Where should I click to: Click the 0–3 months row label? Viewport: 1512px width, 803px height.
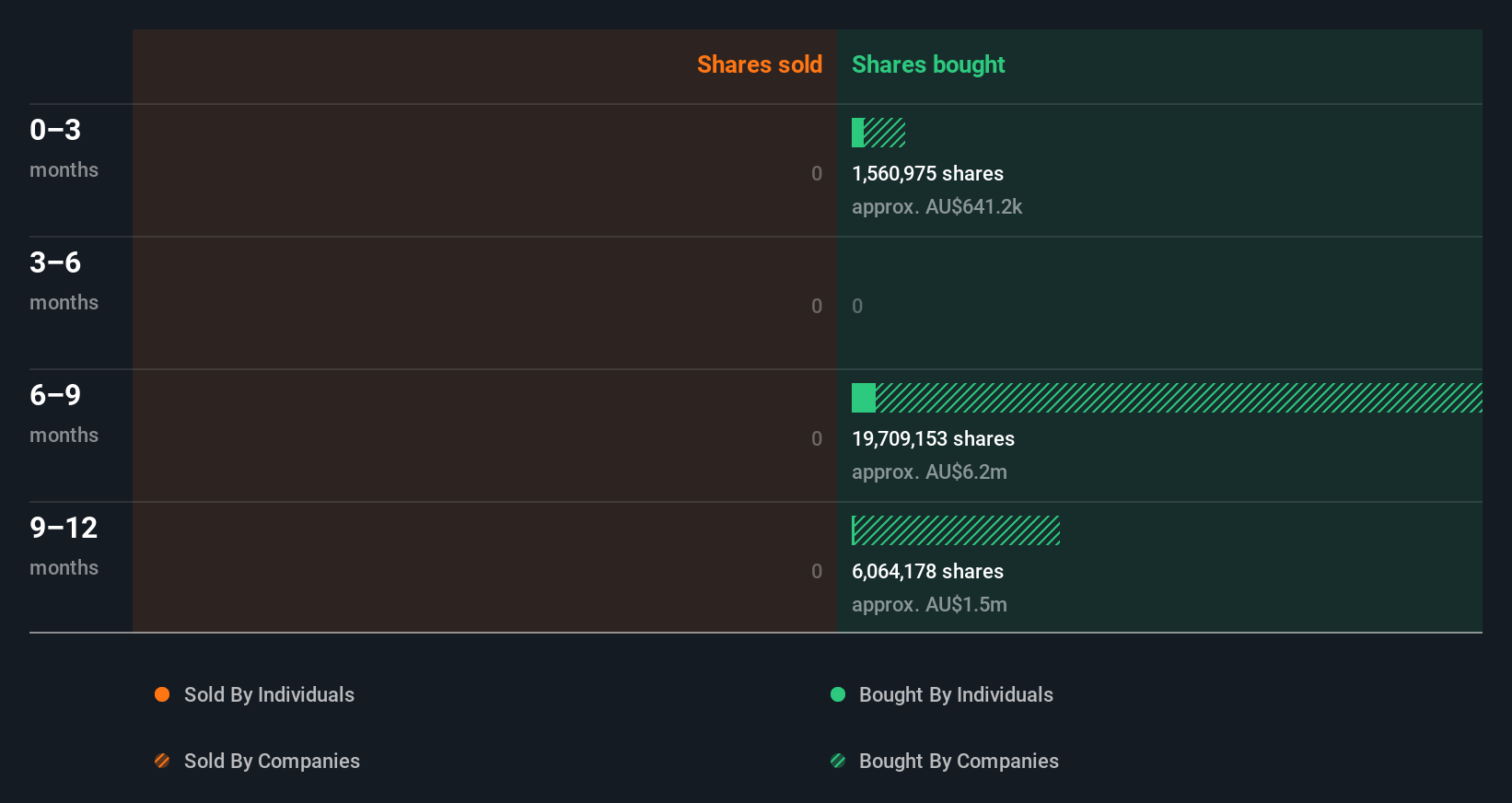click(x=64, y=148)
